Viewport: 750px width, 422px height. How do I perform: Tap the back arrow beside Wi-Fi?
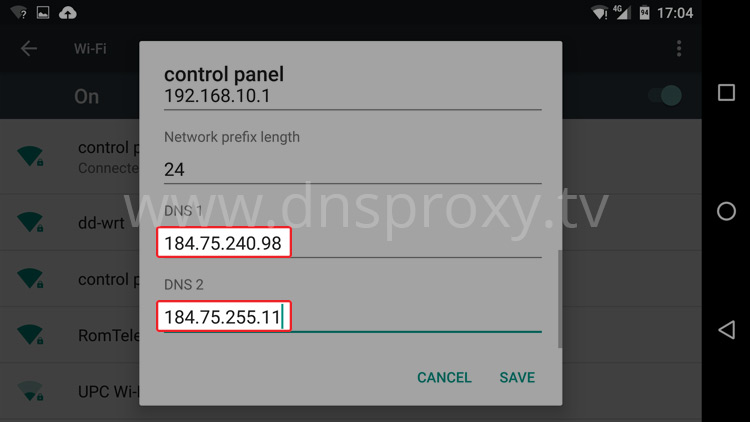[29, 48]
